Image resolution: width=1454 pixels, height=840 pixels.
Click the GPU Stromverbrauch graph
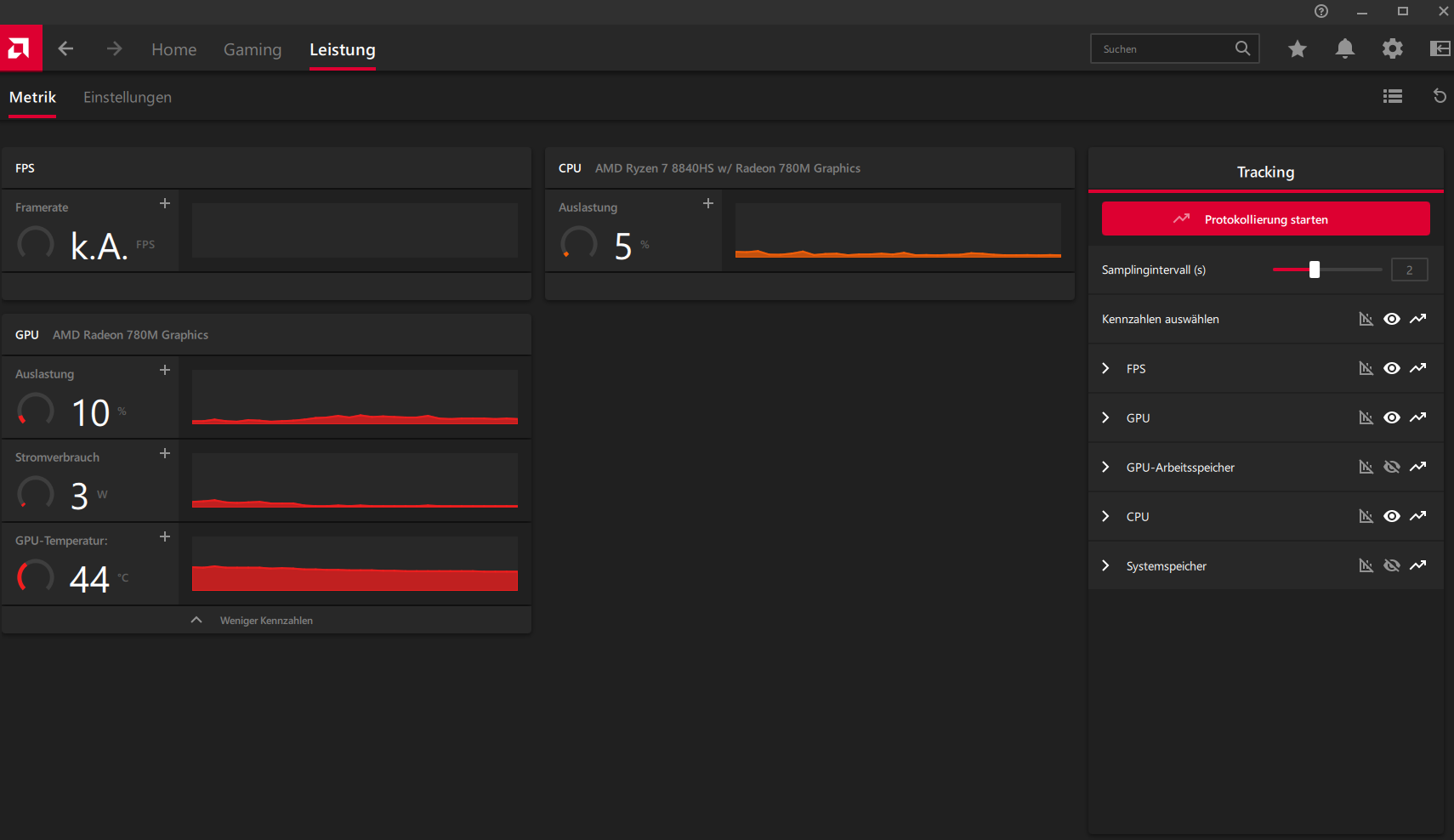pos(355,480)
